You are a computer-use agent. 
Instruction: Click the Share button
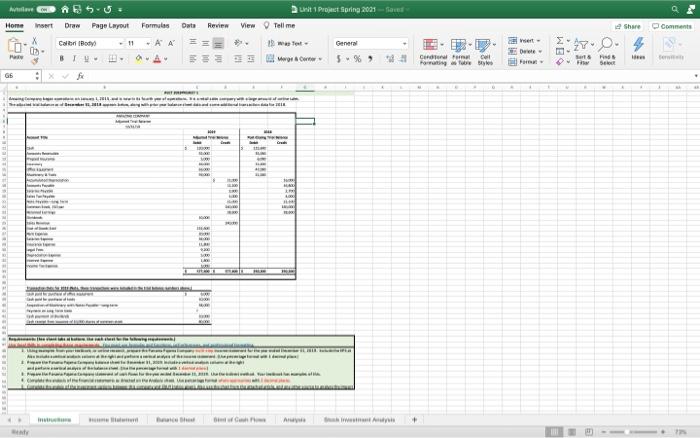tap(628, 27)
